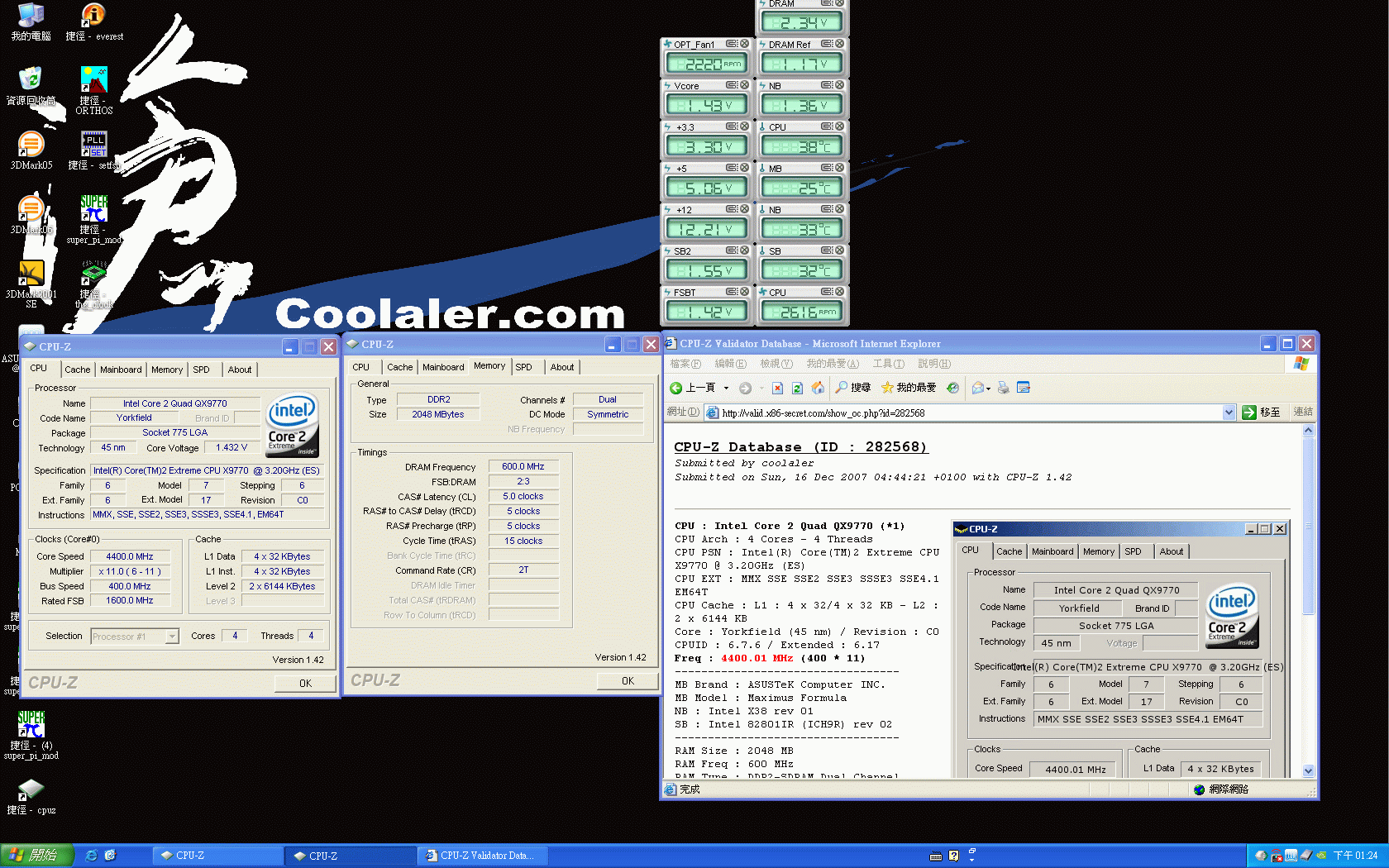
Task: Open the ORTHOS shortcut on the desktop
Action: click(94, 91)
